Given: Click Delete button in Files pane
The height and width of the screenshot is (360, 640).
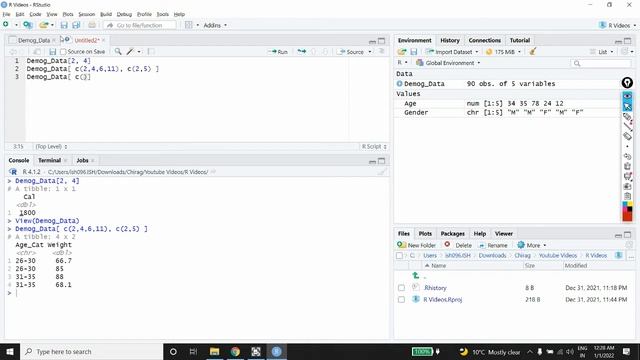Looking at the screenshot, I should [458, 245].
